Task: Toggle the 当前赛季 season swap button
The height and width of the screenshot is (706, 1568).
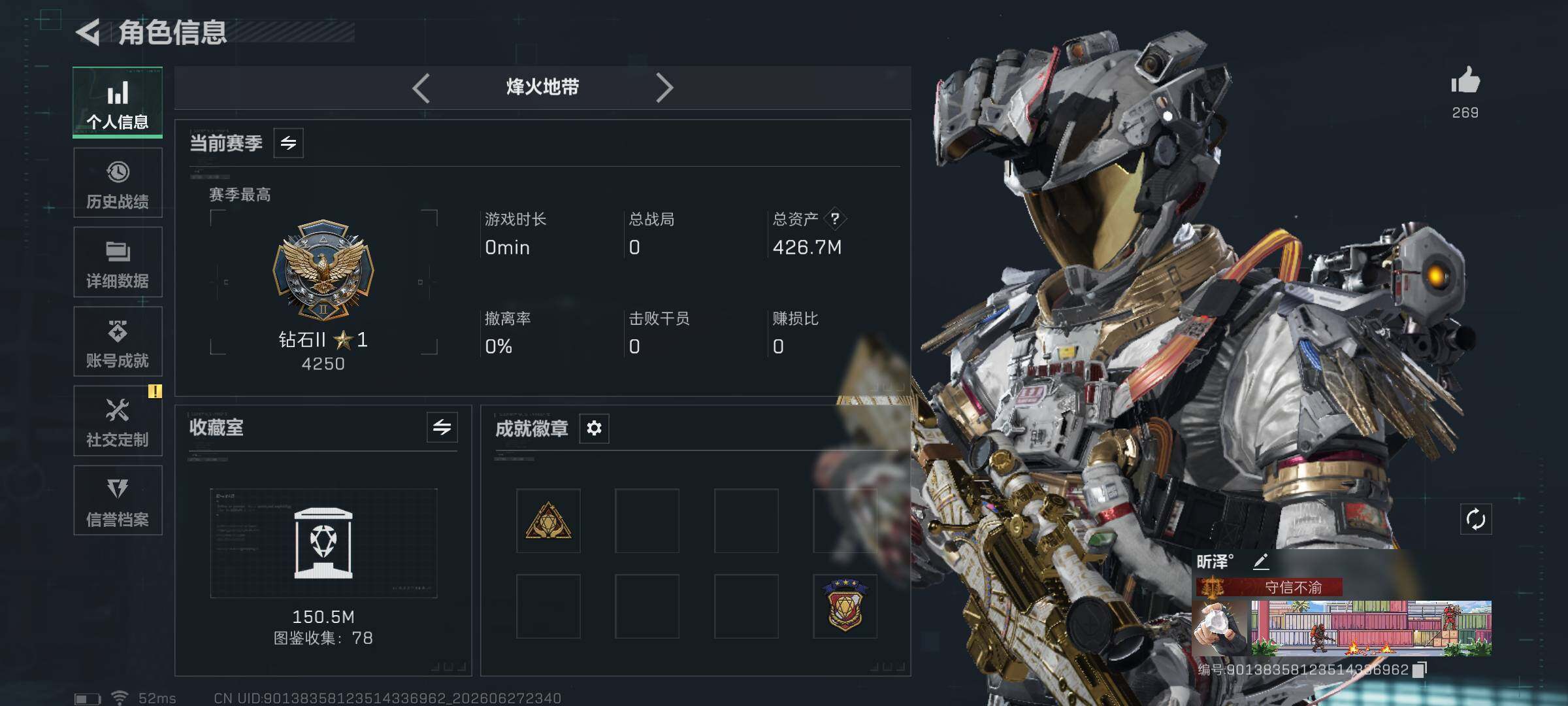Action: 288,143
